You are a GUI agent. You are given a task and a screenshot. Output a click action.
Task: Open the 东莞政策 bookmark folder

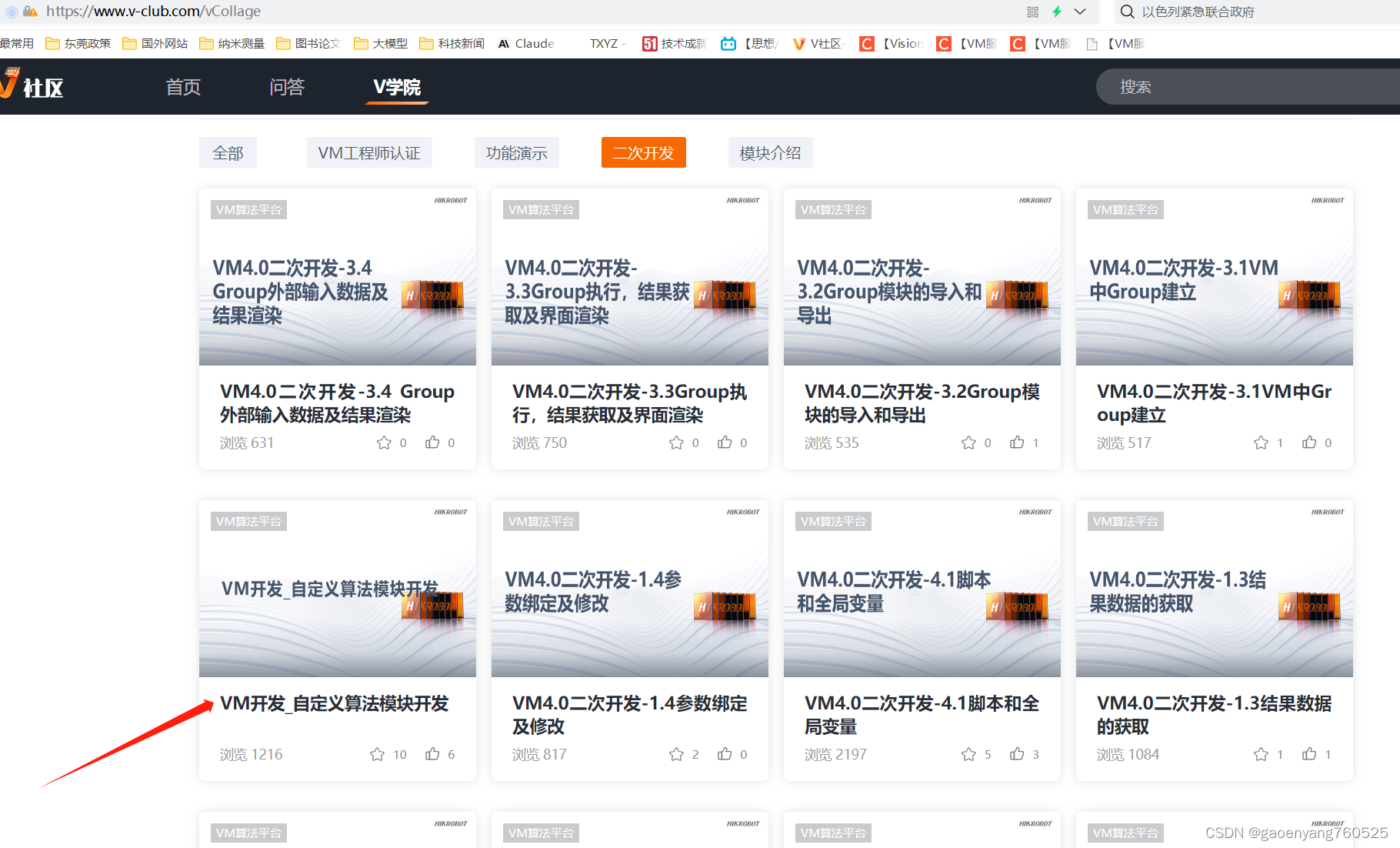[78, 44]
